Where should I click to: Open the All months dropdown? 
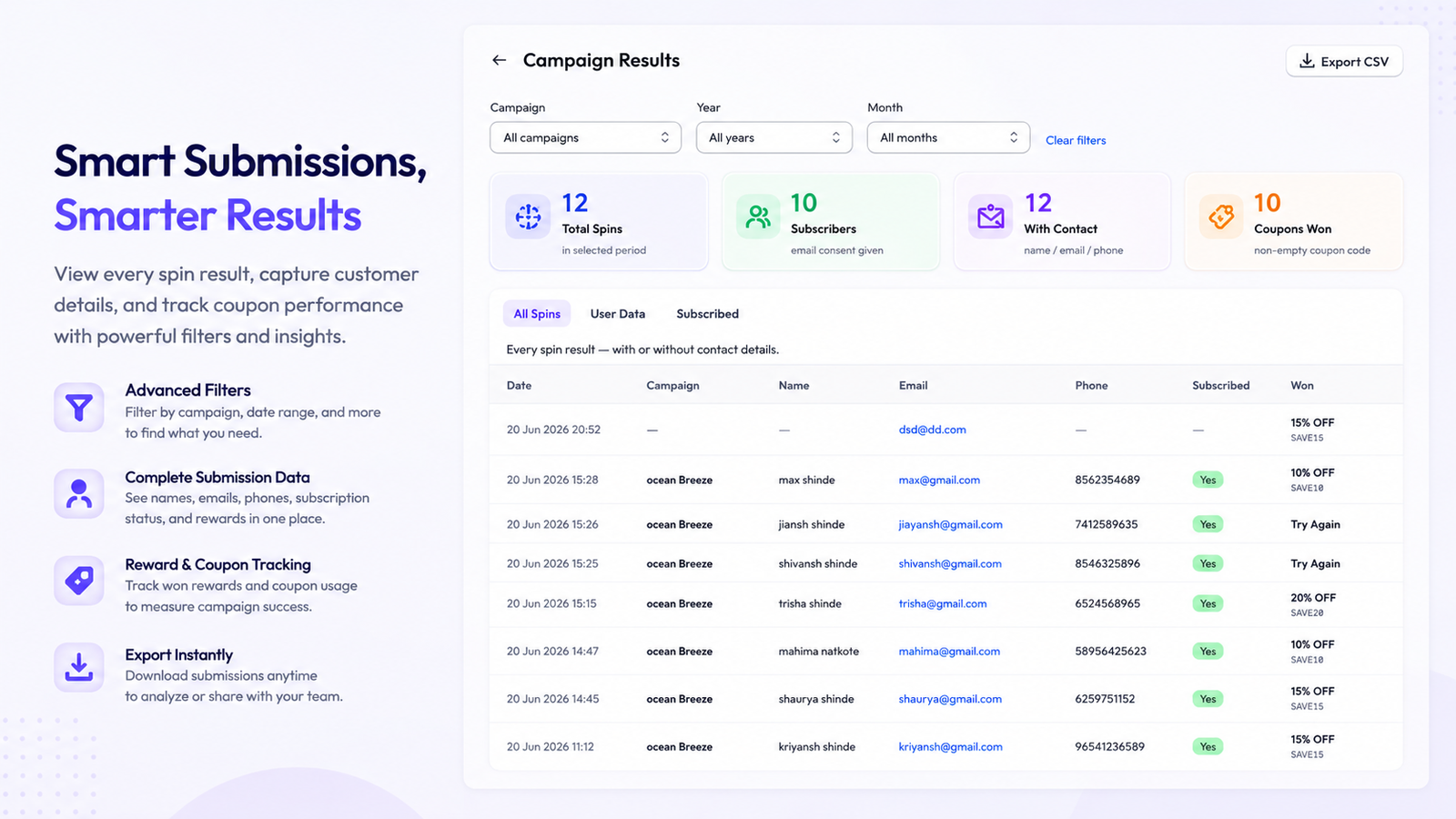[948, 137]
